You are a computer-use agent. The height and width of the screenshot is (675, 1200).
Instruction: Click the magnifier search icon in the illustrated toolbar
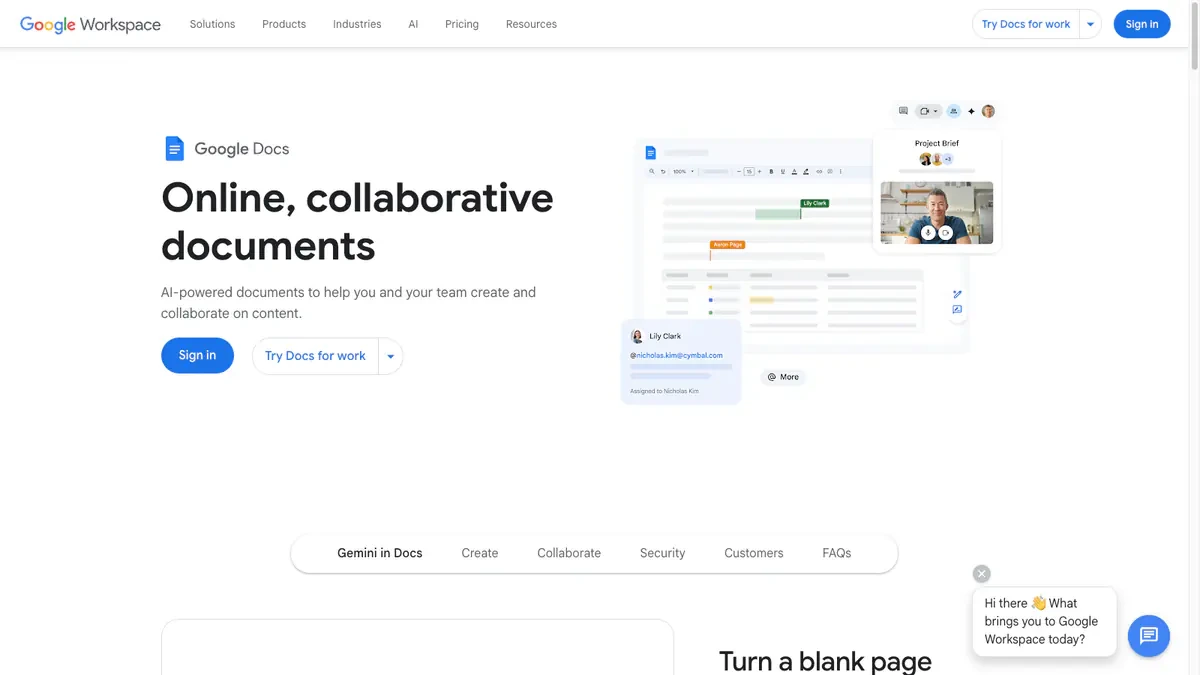[x=652, y=171]
